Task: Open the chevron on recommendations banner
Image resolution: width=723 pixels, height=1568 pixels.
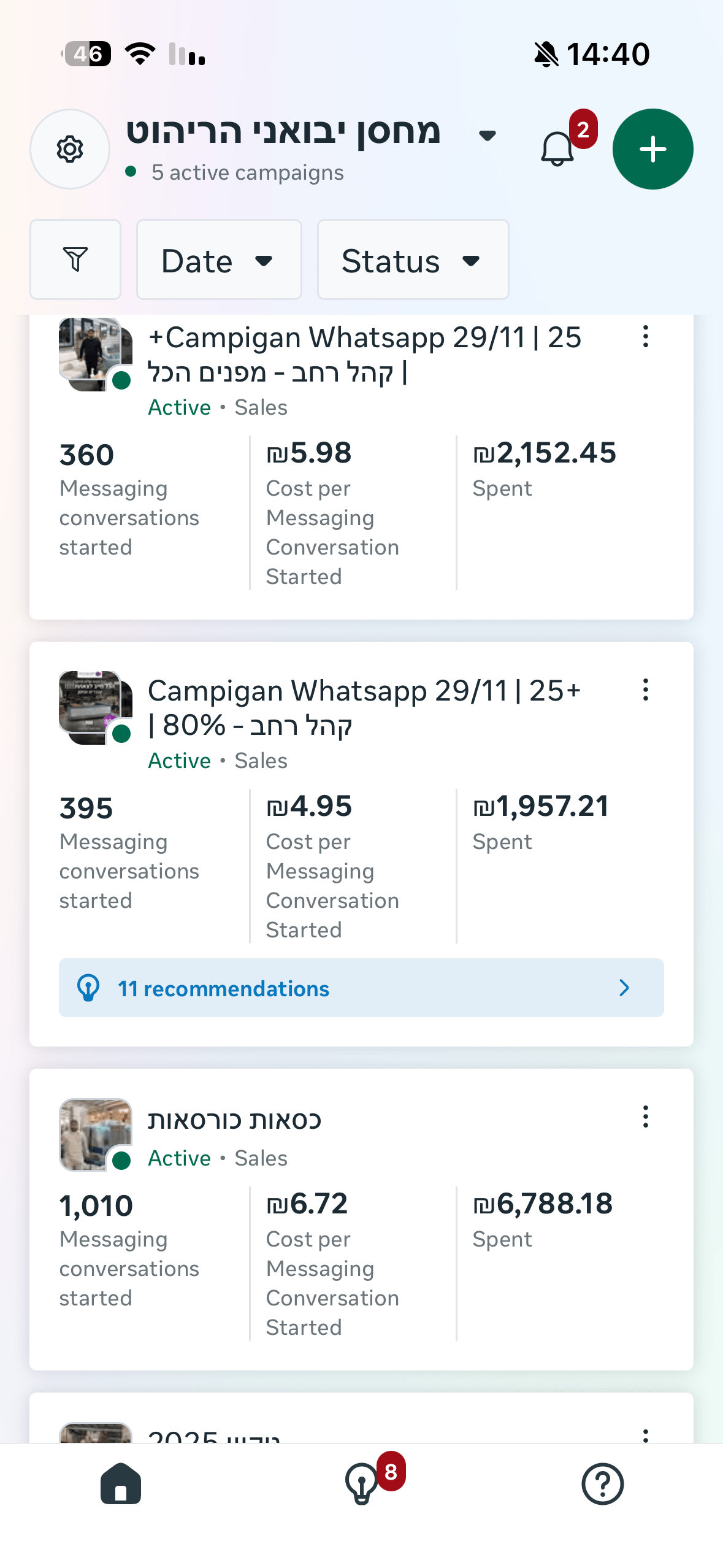Action: [x=624, y=988]
